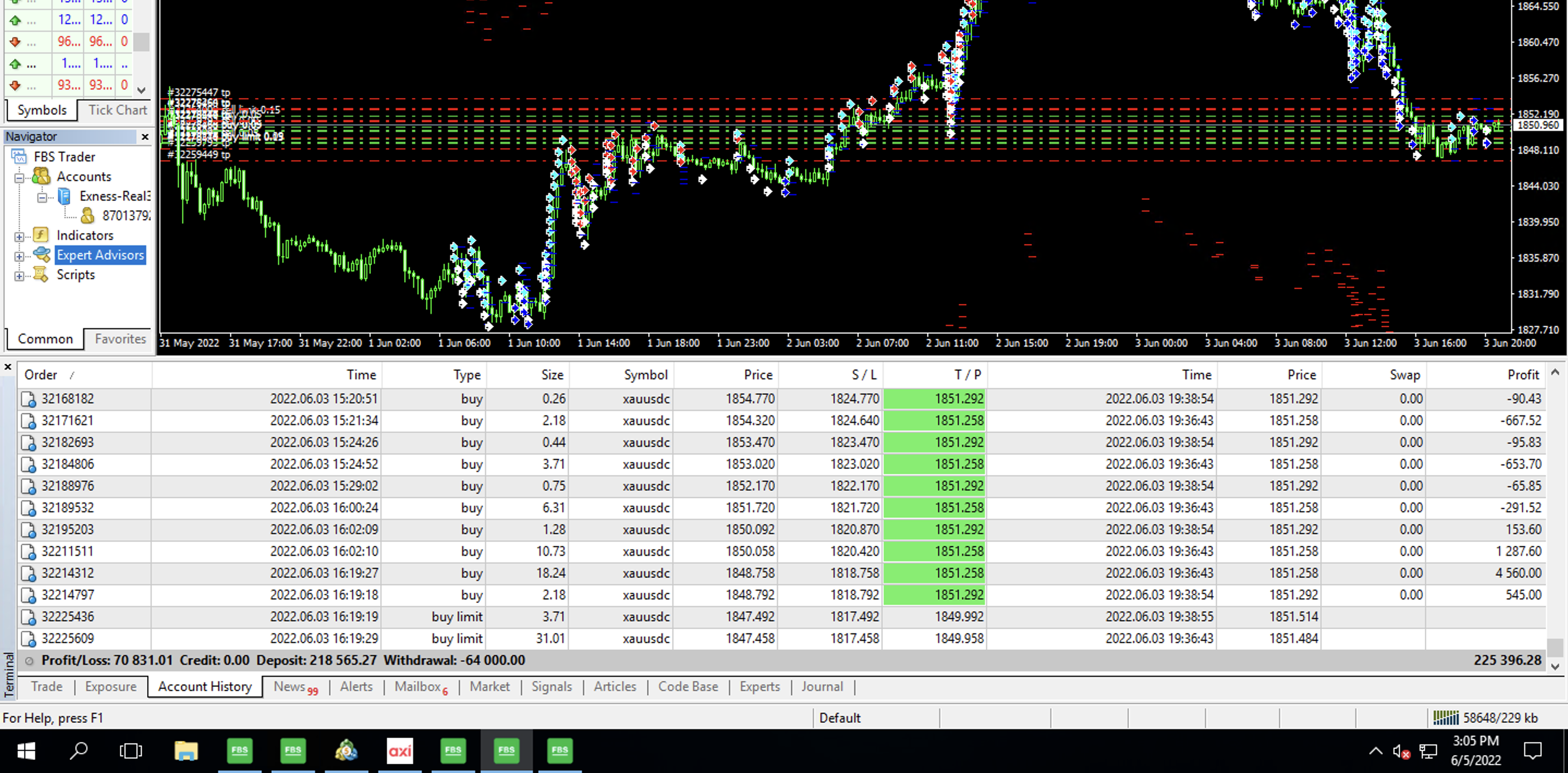Click the Indicators folder icon
Image resolution: width=1568 pixels, height=773 pixels.
pyautogui.click(x=41, y=235)
